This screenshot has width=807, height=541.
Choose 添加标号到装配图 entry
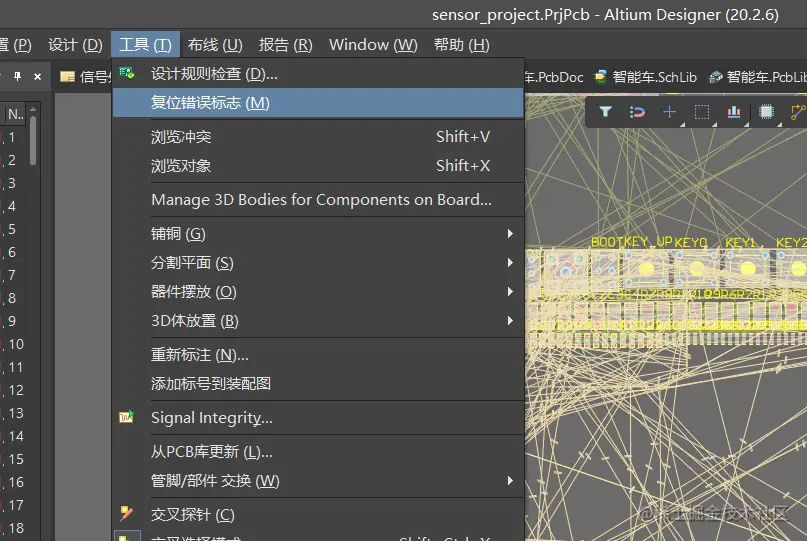coord(318,383)
